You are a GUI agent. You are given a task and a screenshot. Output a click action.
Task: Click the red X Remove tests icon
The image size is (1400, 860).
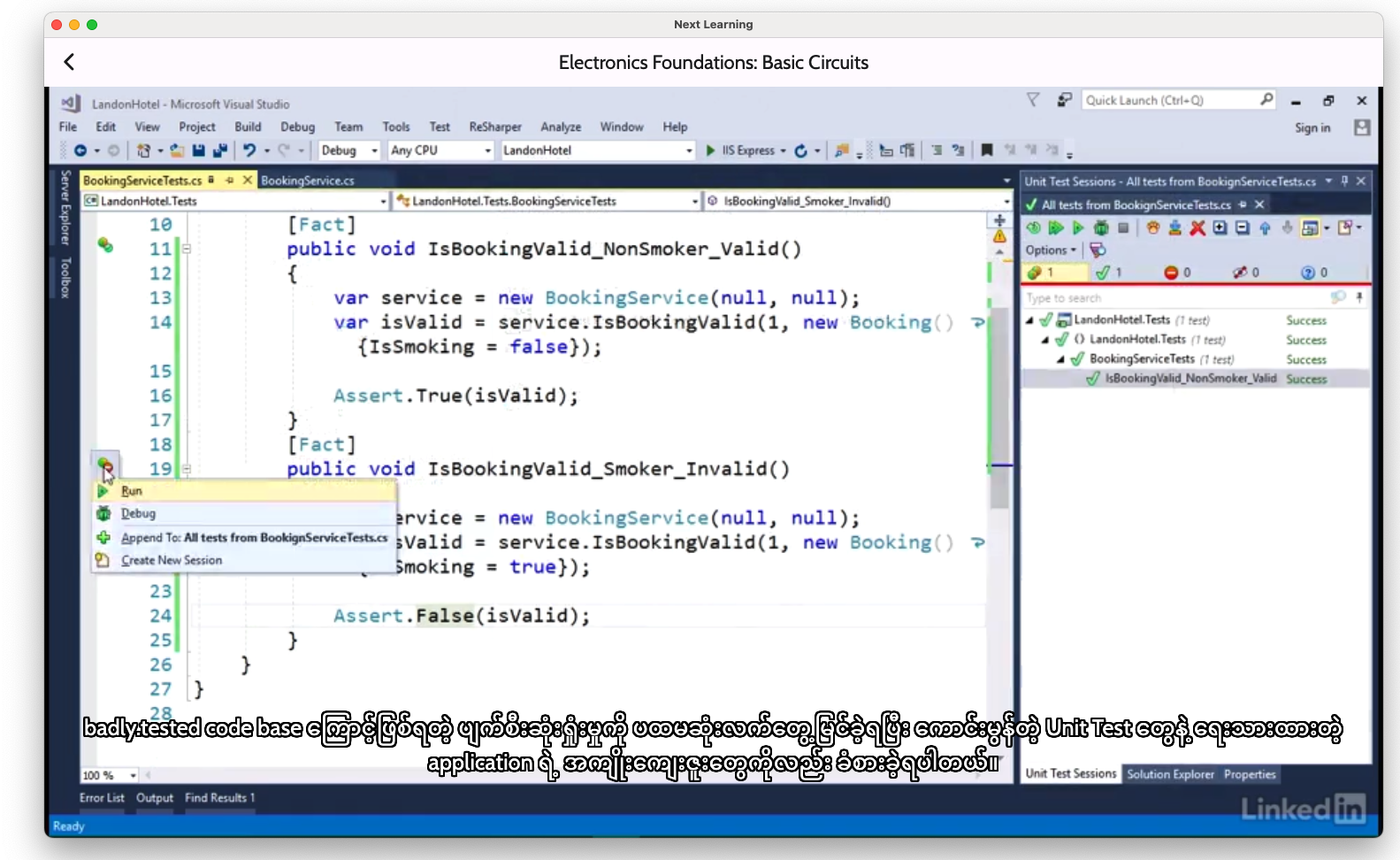click(x=1197, y=228)
